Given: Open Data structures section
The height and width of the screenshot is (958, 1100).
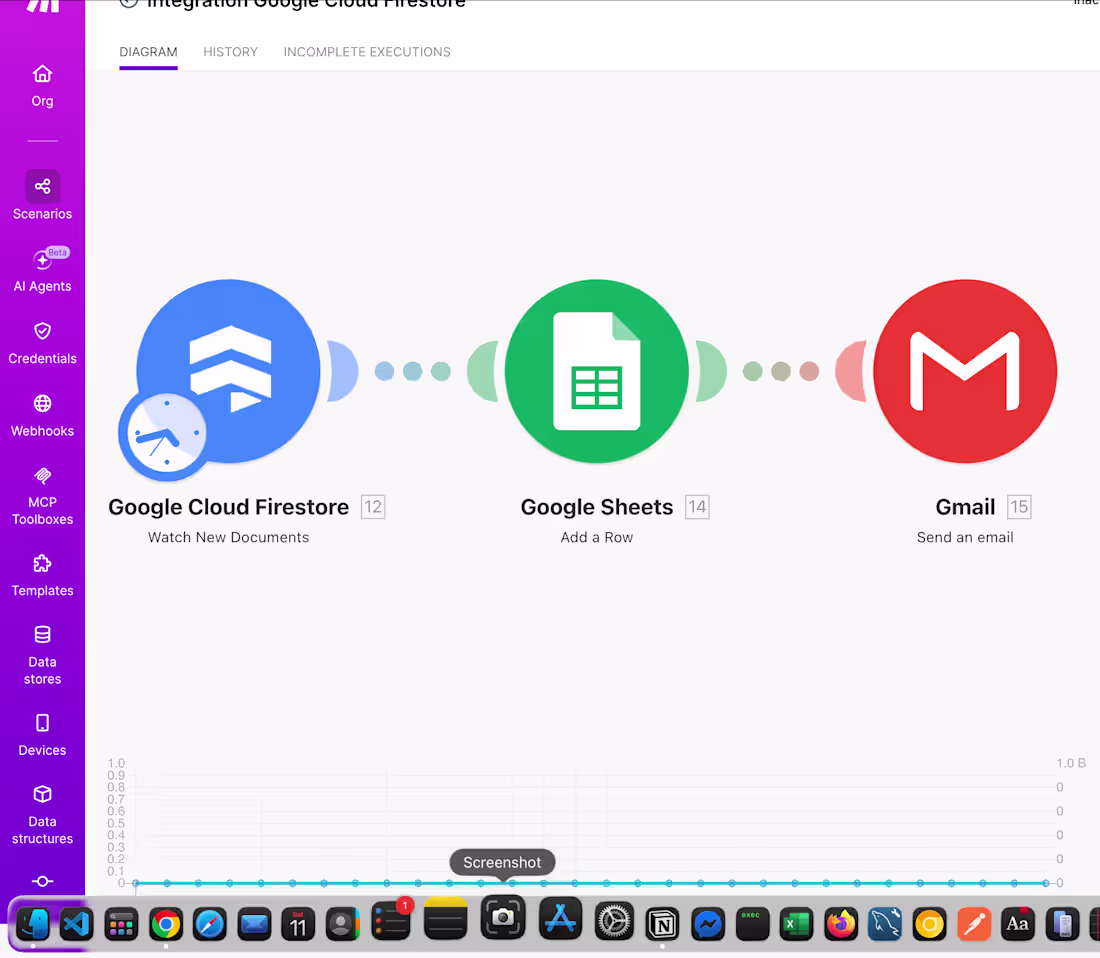Looking at the screenshot, I should [42, 815].
